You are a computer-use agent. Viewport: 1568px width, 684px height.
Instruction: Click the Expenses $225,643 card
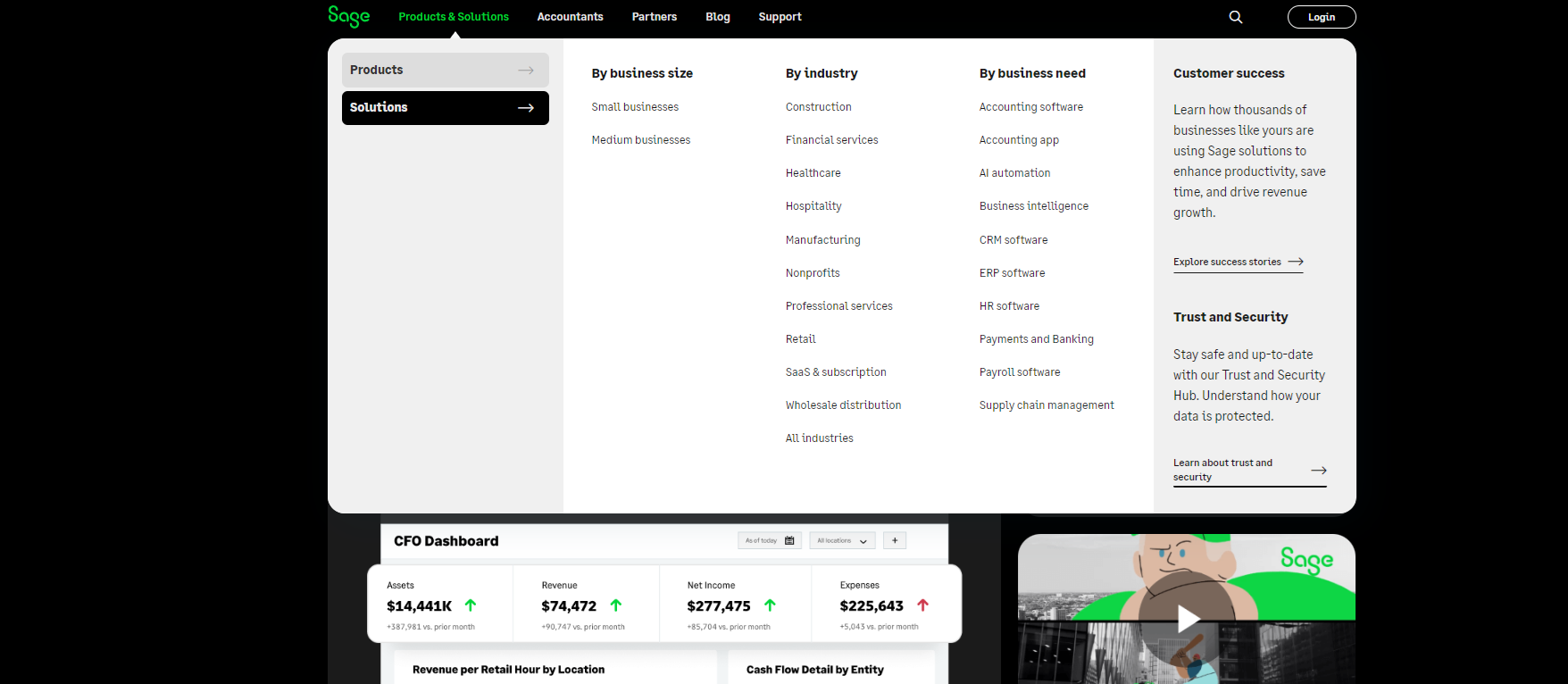coord(886,604)
